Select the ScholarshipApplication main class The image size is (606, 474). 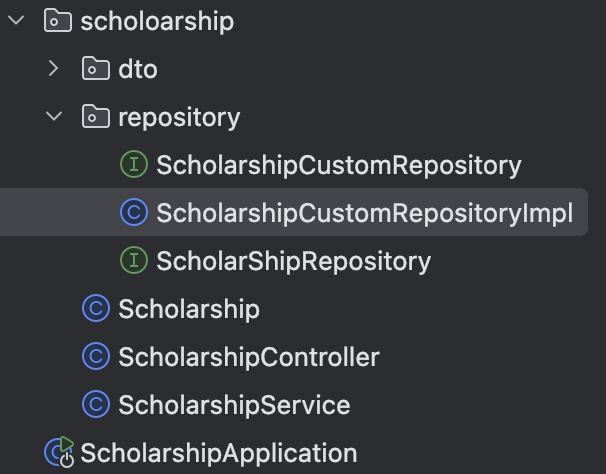pos(219,453)
